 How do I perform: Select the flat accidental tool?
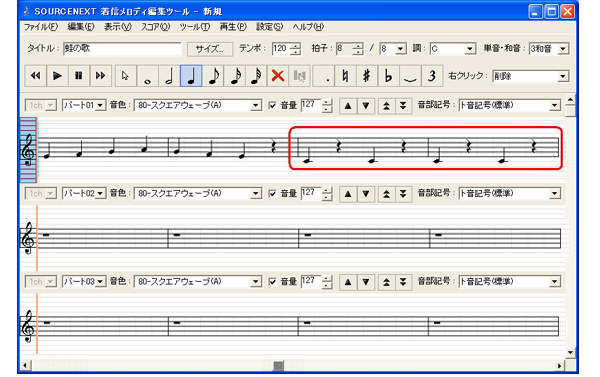pos(388,76)
